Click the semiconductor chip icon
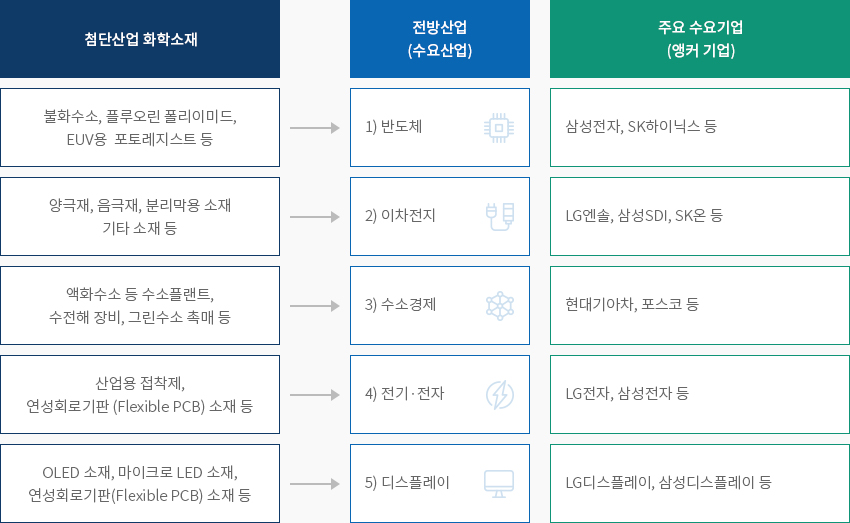850x523 pixels. coord(499,128)
